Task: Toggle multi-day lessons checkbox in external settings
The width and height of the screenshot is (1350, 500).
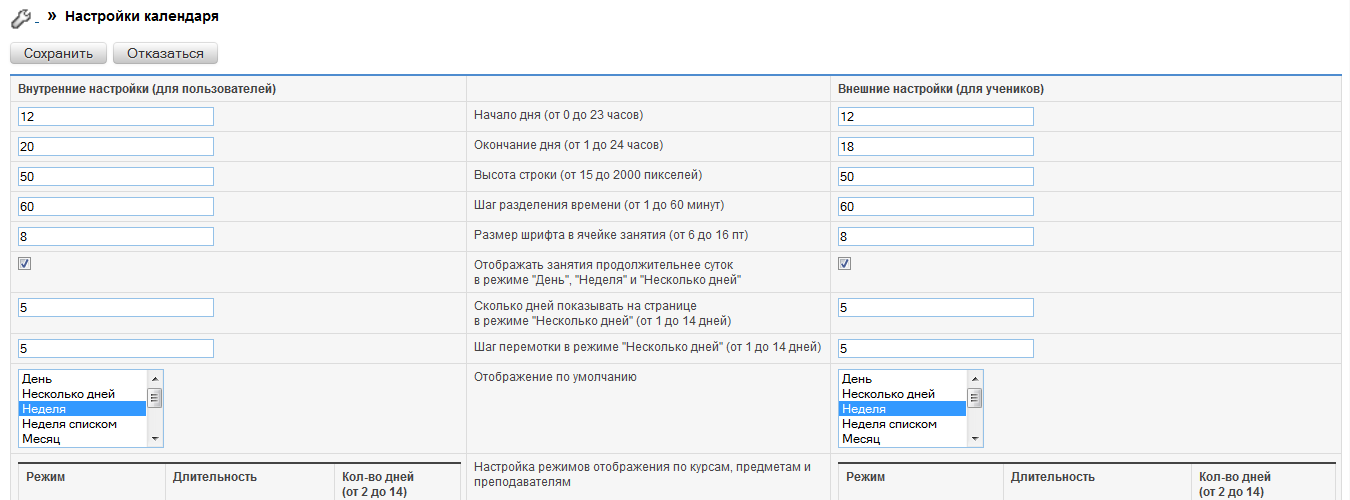Action: 845,264
